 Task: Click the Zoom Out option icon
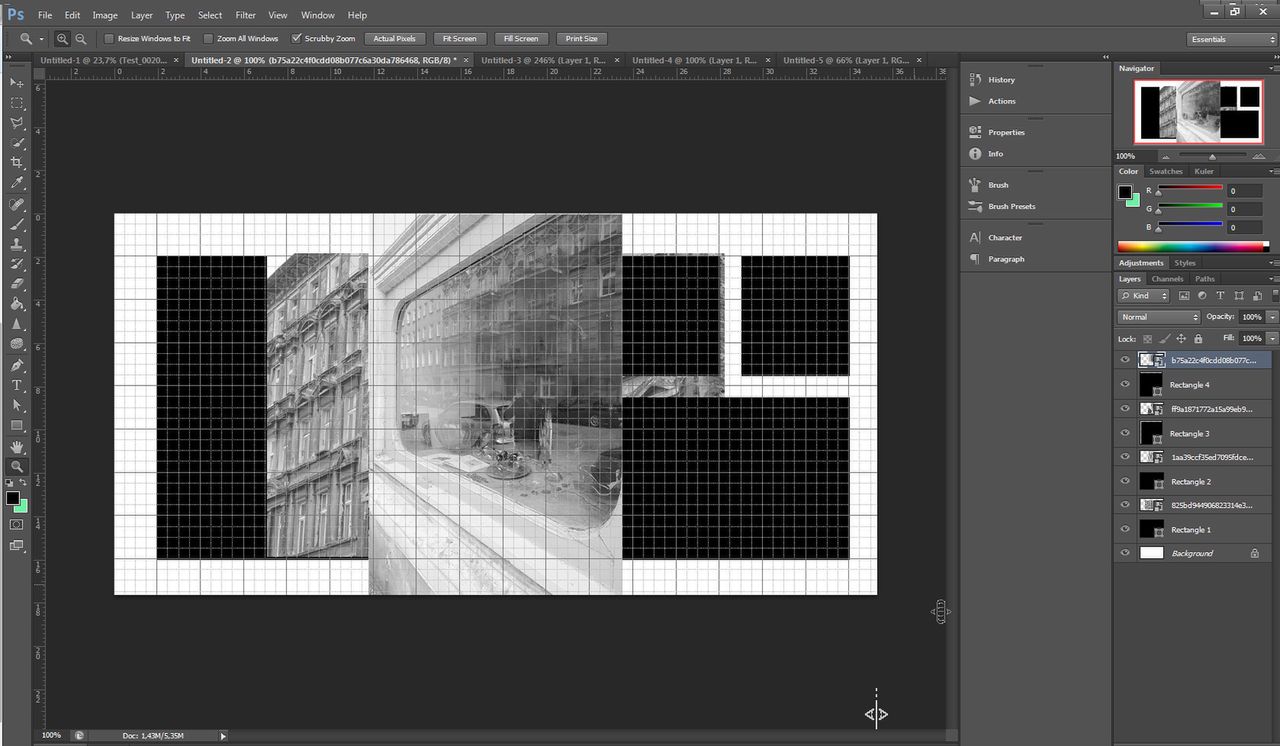tap(80, 39)
